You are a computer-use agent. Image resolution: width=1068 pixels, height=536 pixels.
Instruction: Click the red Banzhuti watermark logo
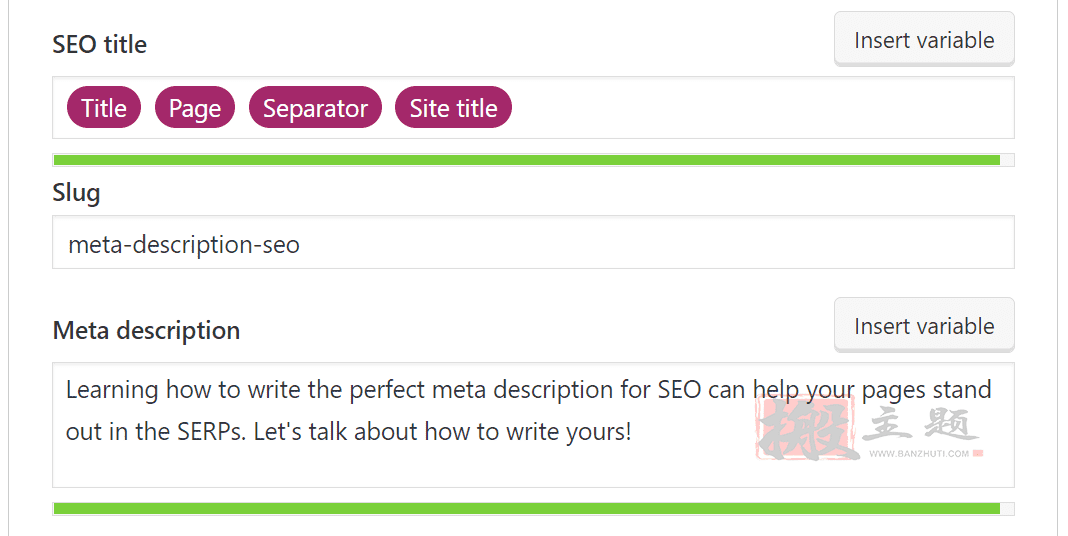coord(806,428)
